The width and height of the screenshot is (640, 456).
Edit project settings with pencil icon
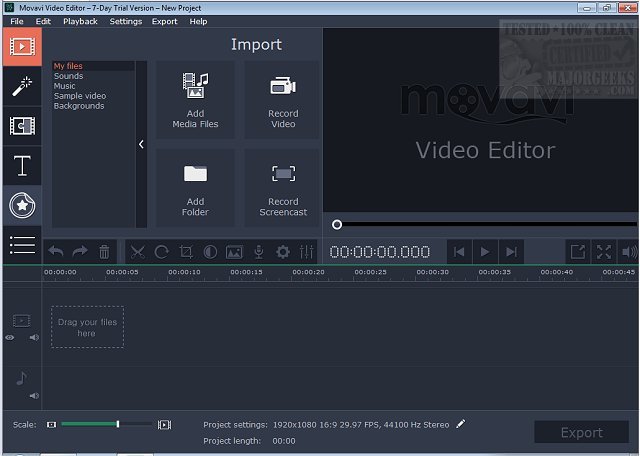pos(461,424)
